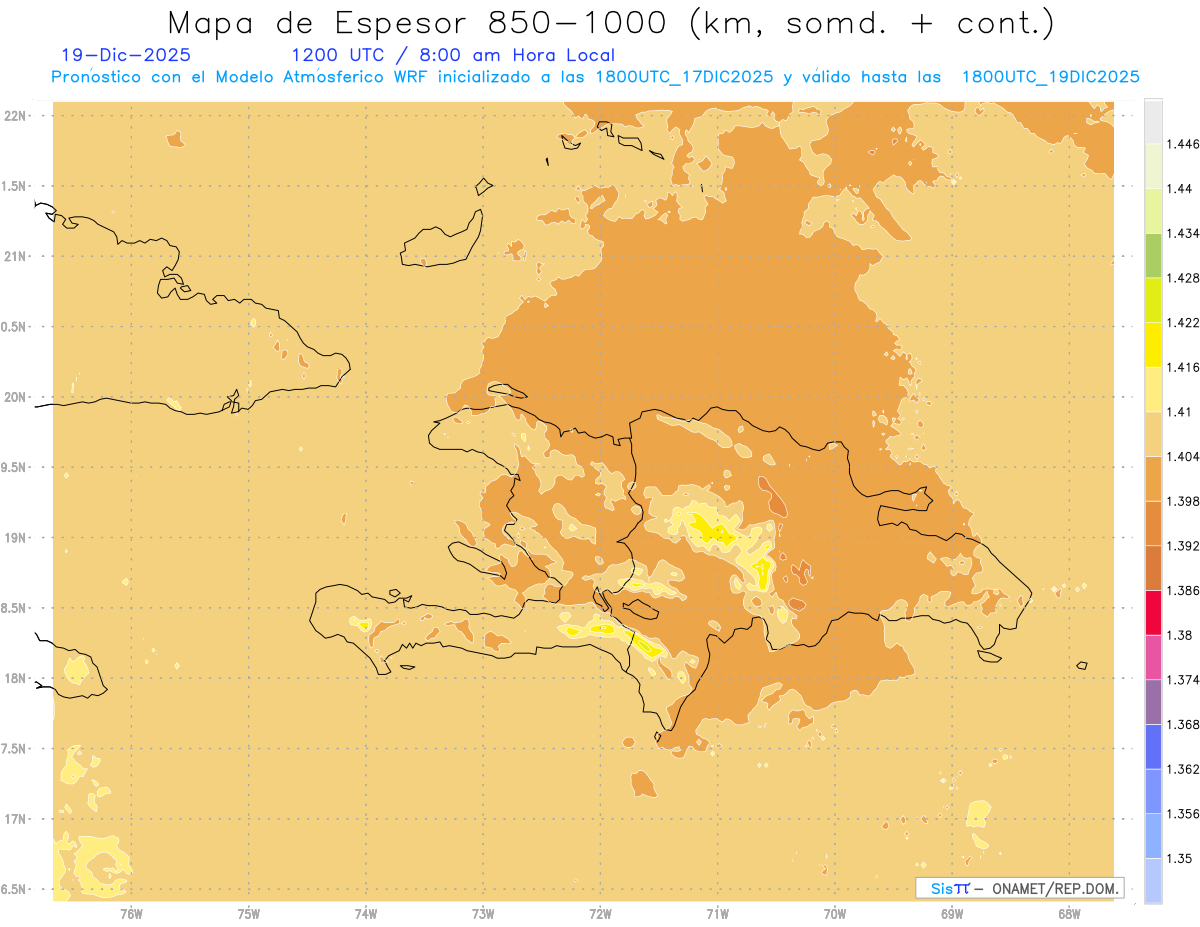Click the '69W' longitude label
Viewport: 1200px width, 927px height.
tap(952, 913)
